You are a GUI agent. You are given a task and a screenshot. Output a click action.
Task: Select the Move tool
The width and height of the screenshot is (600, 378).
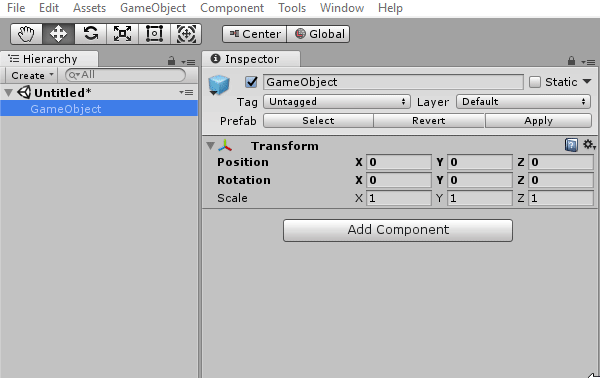[58, 34]
